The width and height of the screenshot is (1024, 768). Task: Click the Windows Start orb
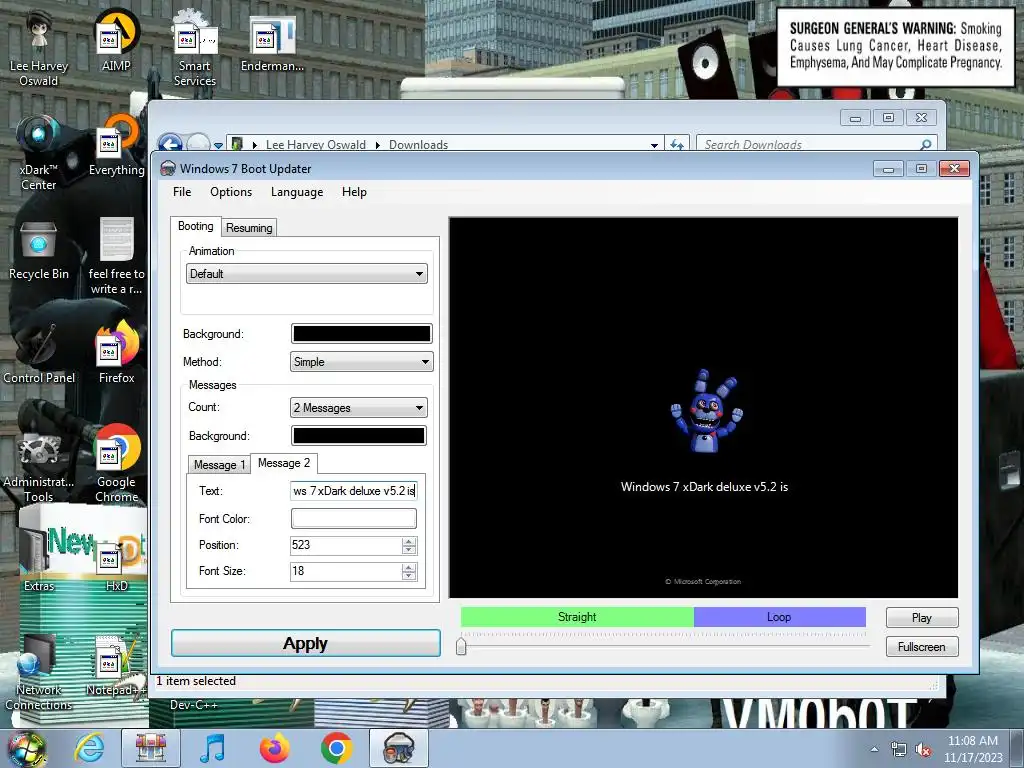click(26, 748)
